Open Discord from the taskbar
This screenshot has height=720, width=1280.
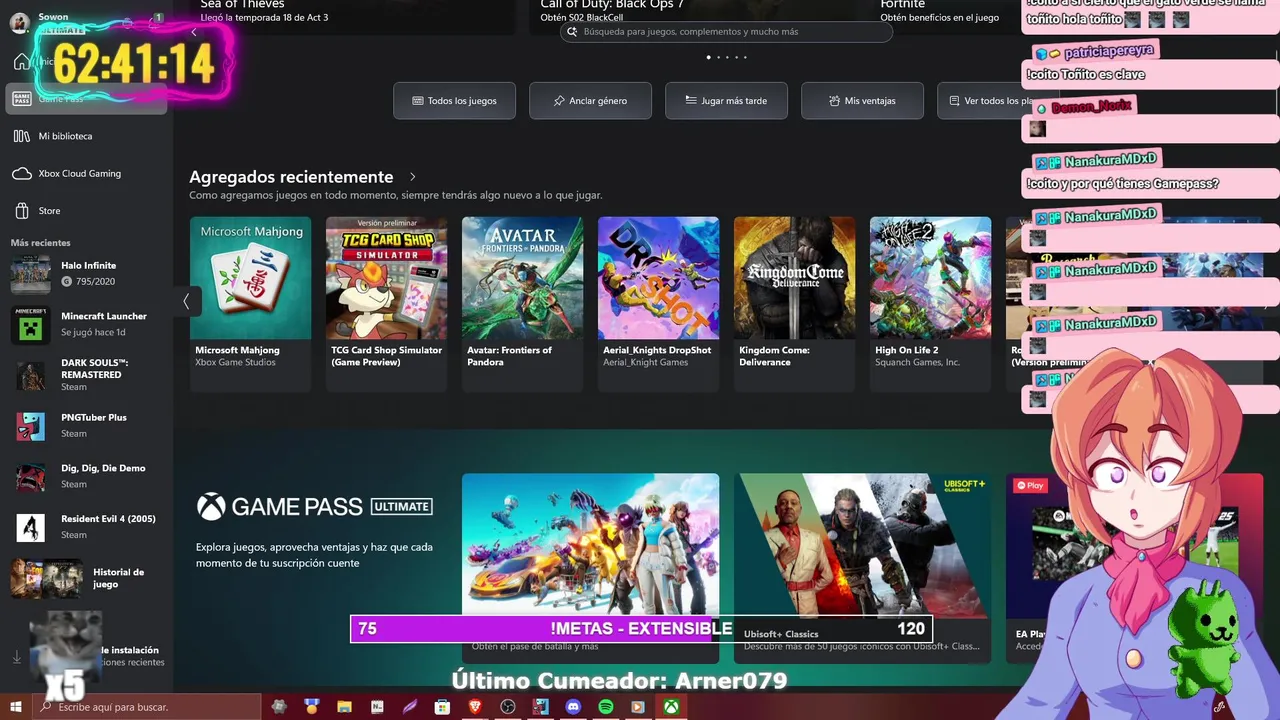(x=573, y=707)
